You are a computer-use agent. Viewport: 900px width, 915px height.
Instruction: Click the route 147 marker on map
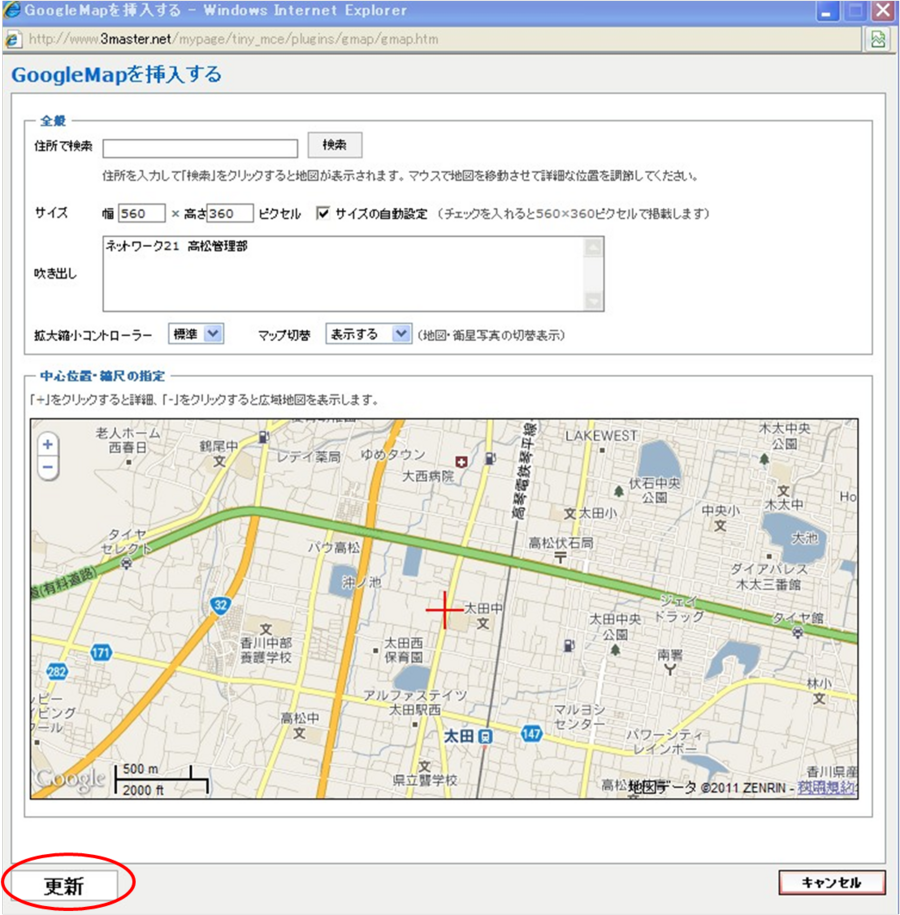click(x=531, y=734)
